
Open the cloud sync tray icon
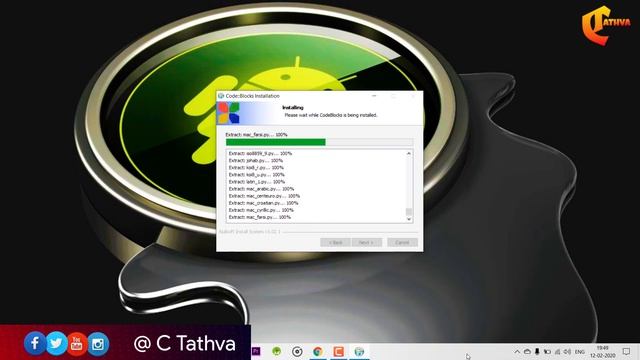pyautogui.click(x=527, y=352)
